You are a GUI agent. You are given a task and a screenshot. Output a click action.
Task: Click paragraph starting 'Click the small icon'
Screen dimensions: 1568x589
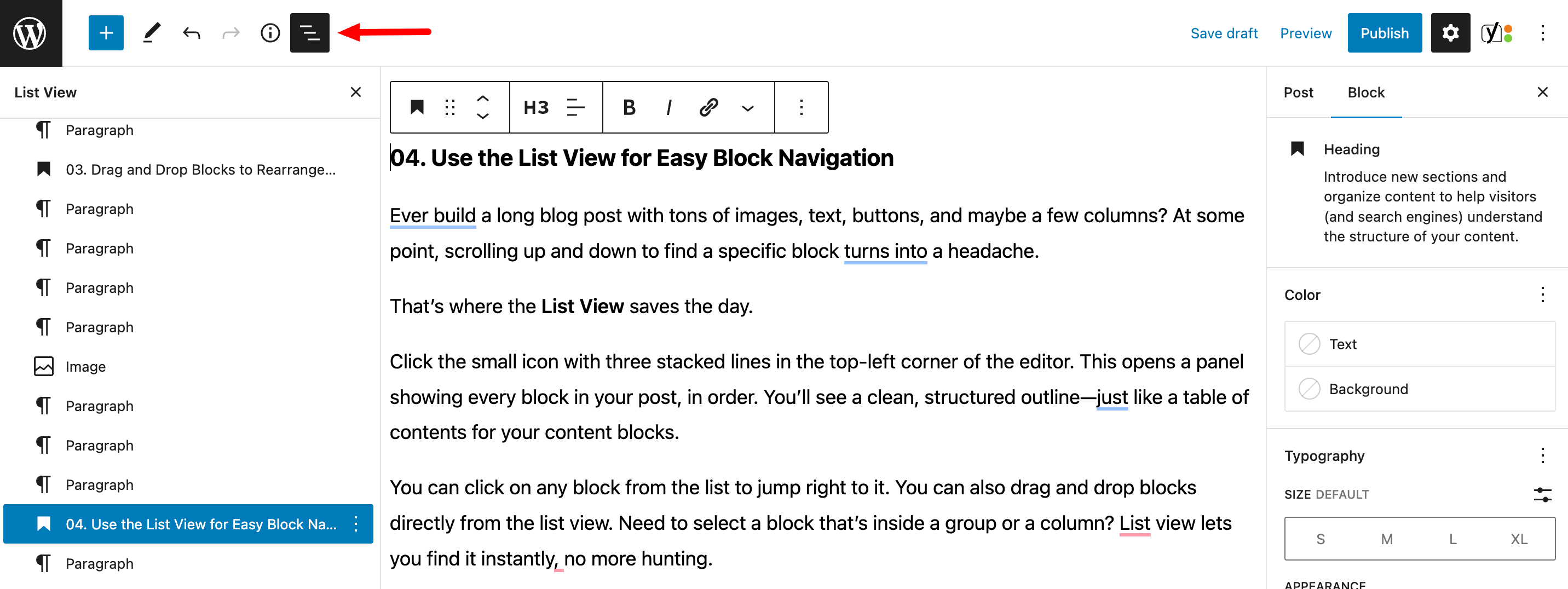pos(819,397)
